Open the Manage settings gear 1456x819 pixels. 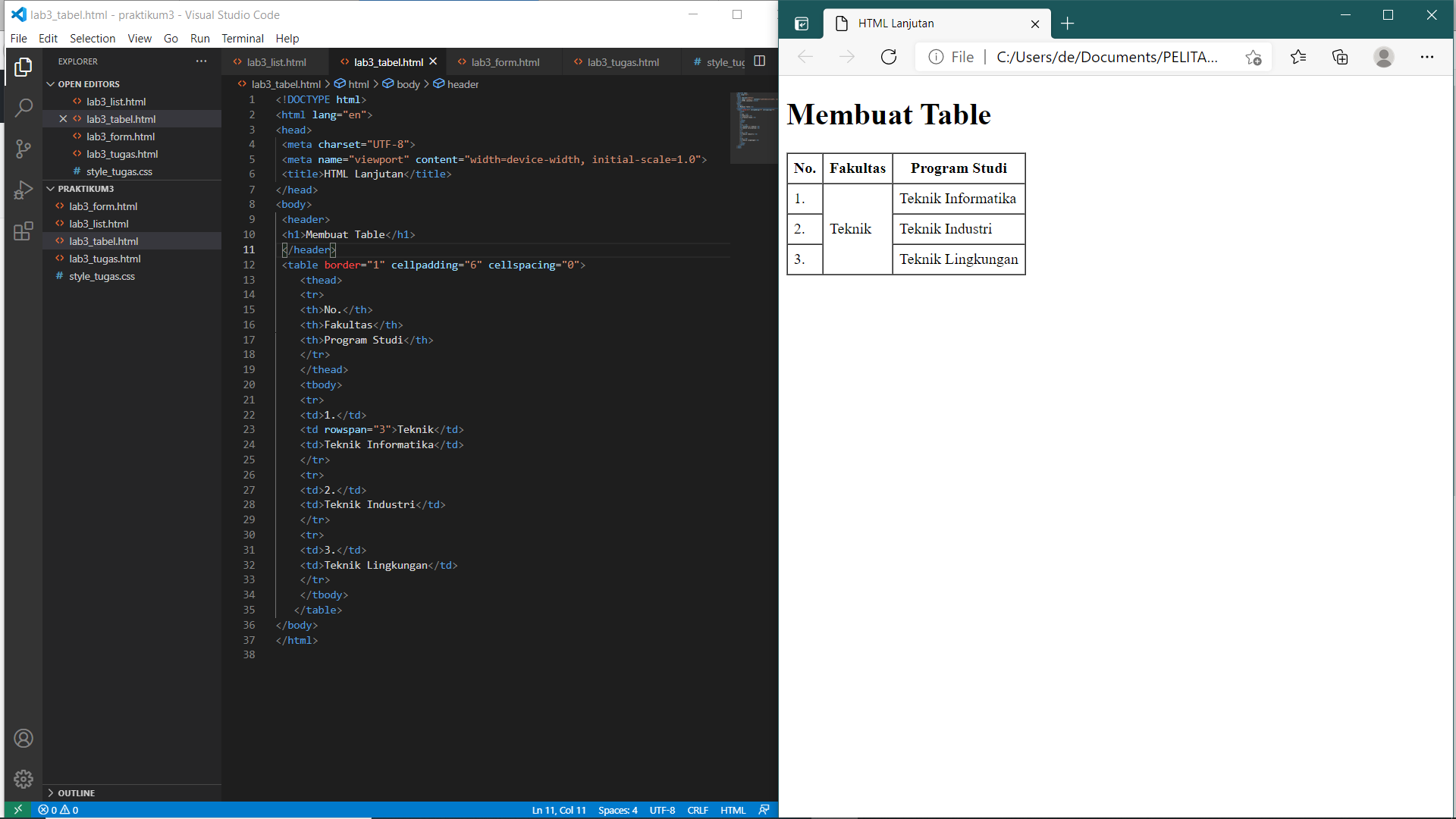pos(24,779)
